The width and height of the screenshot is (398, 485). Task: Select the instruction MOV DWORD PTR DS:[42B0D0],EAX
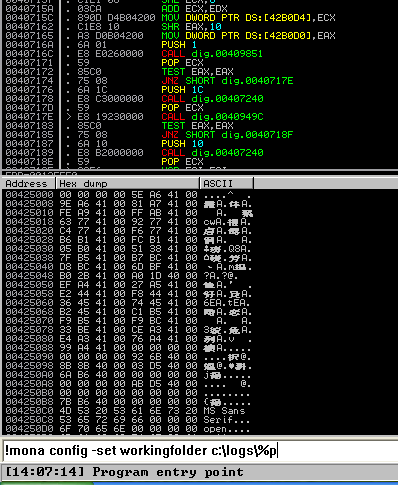(248, 35)
